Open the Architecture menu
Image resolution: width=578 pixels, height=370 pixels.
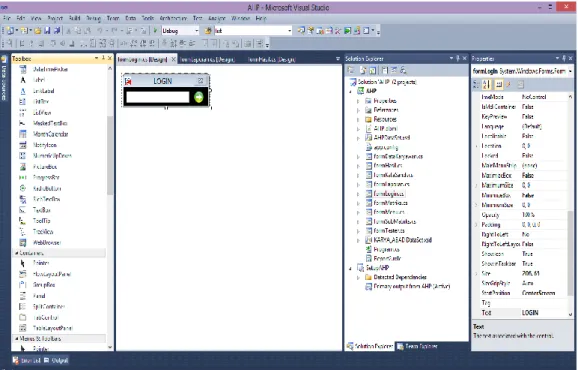pos(173,18)
